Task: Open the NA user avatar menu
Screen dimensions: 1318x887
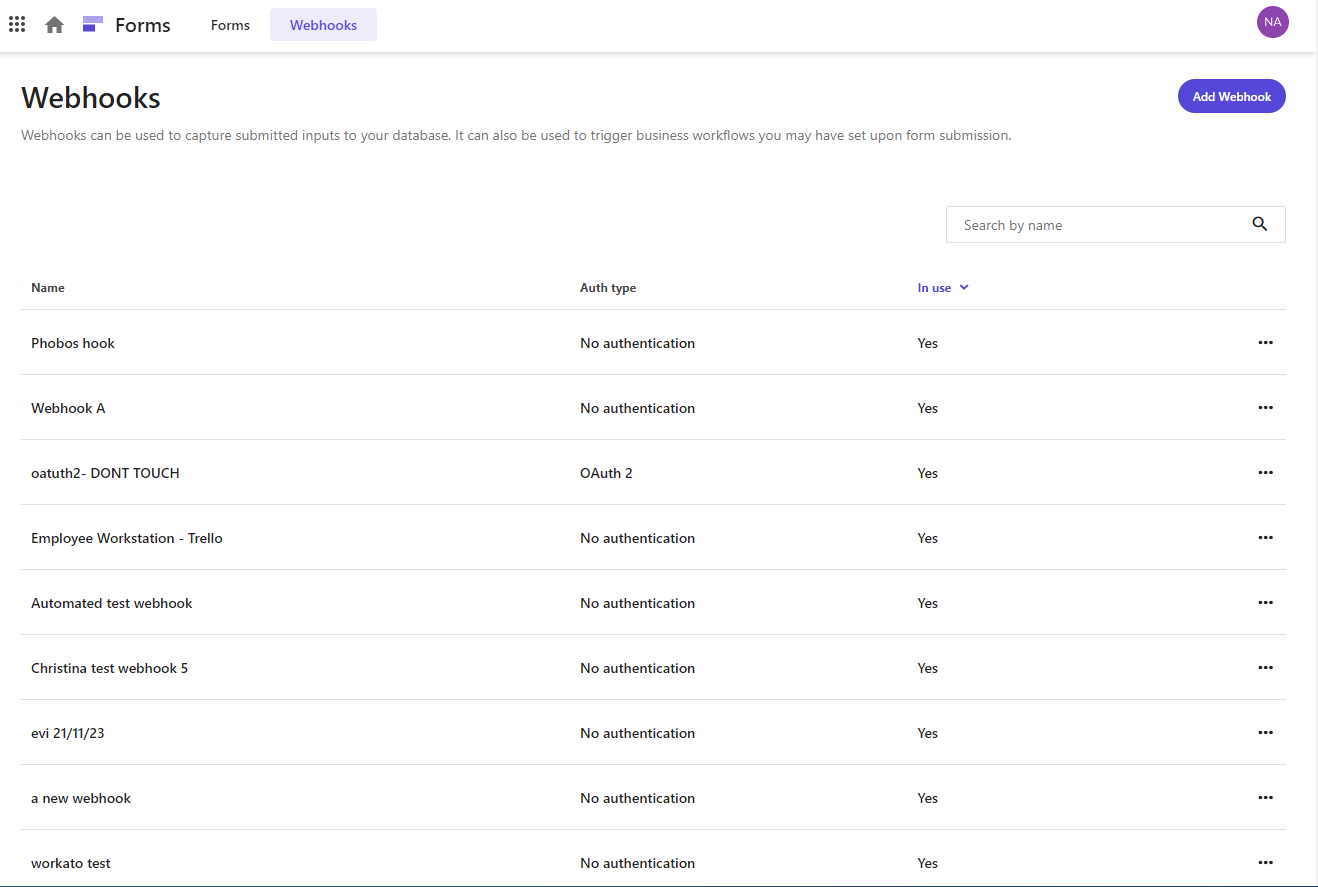Action: point(1272,22)
